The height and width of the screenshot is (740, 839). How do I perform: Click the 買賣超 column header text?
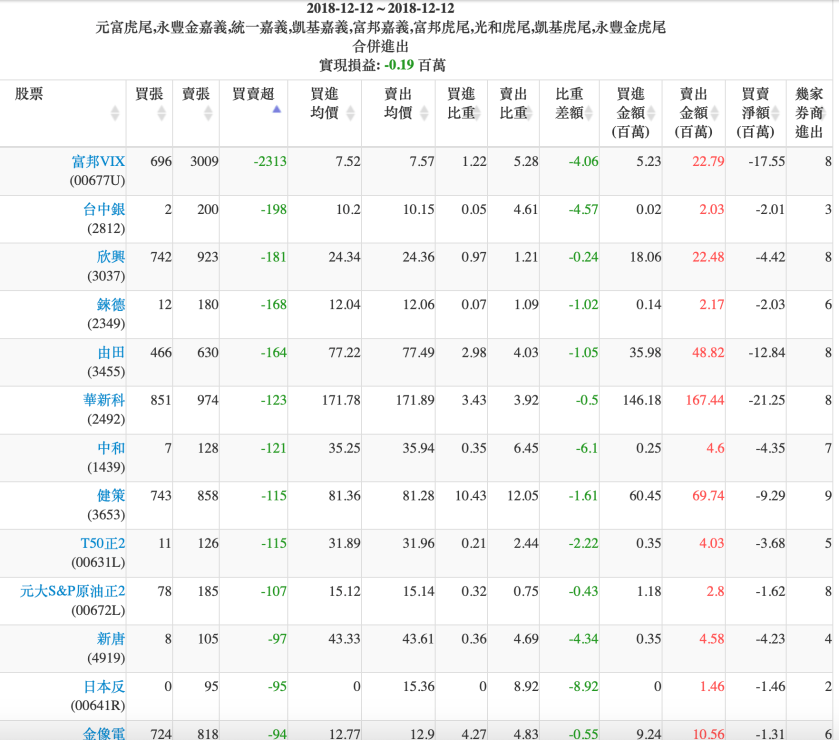click(x=253, y=94)
